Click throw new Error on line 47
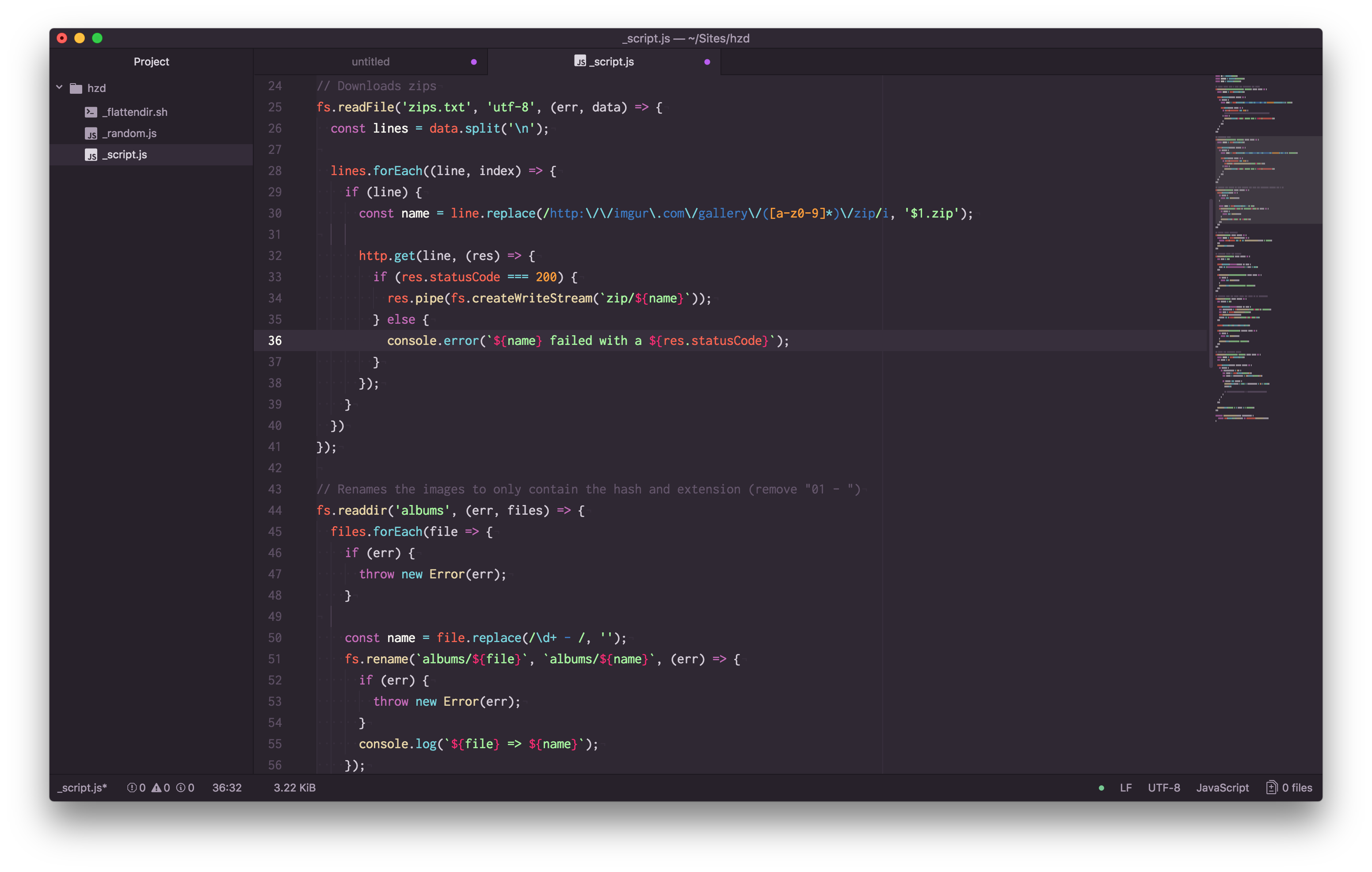1372x872 pixels. click(412, 574)
